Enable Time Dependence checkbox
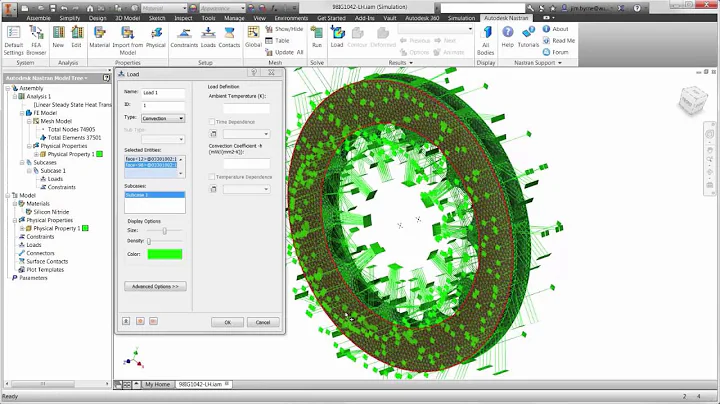 coord(212,122)
